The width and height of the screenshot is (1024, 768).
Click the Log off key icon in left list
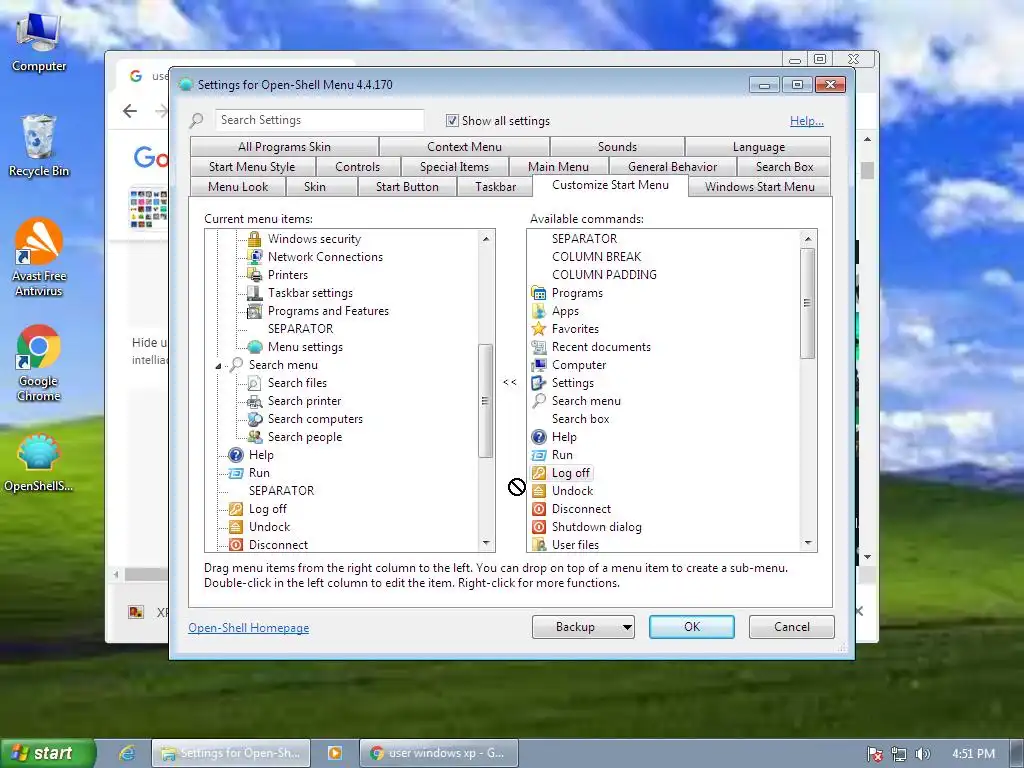(x=236, y=509)
